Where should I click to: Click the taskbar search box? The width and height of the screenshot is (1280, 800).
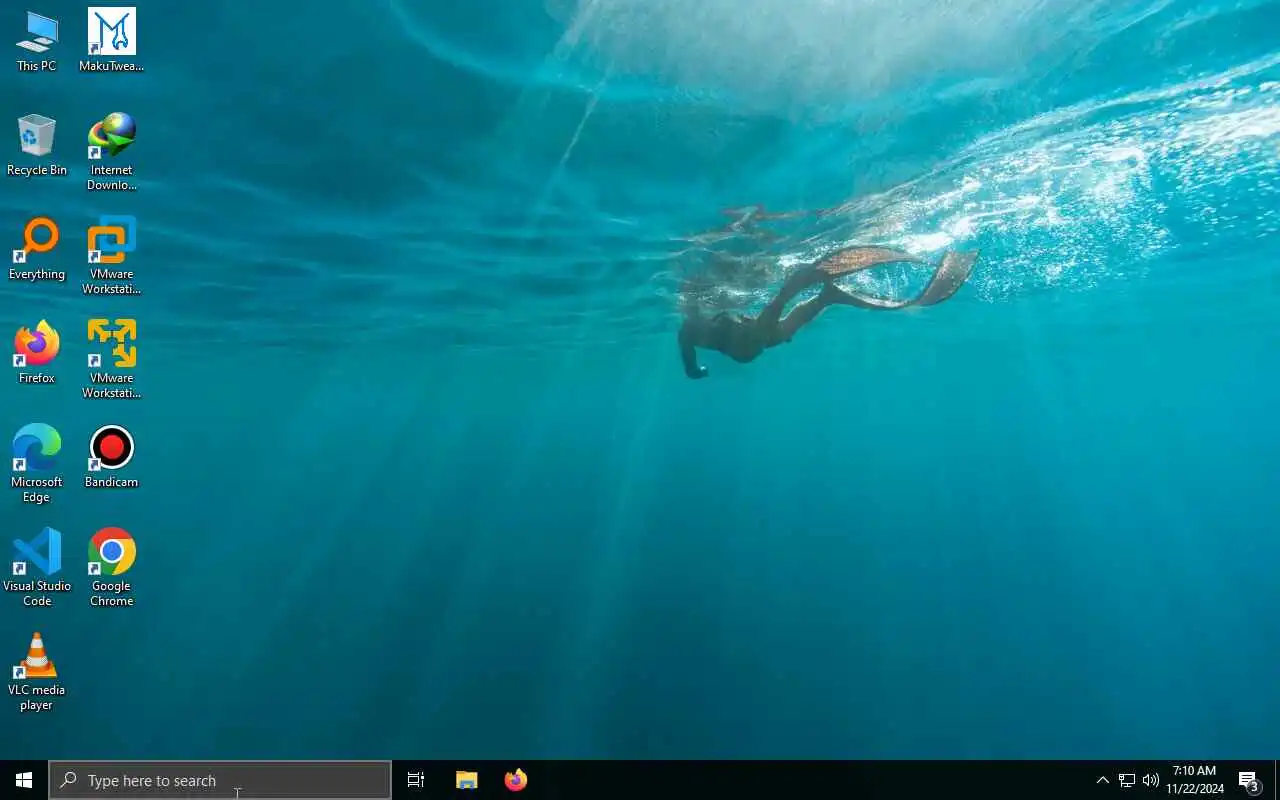pyautogui.click(x=220, y=780)
